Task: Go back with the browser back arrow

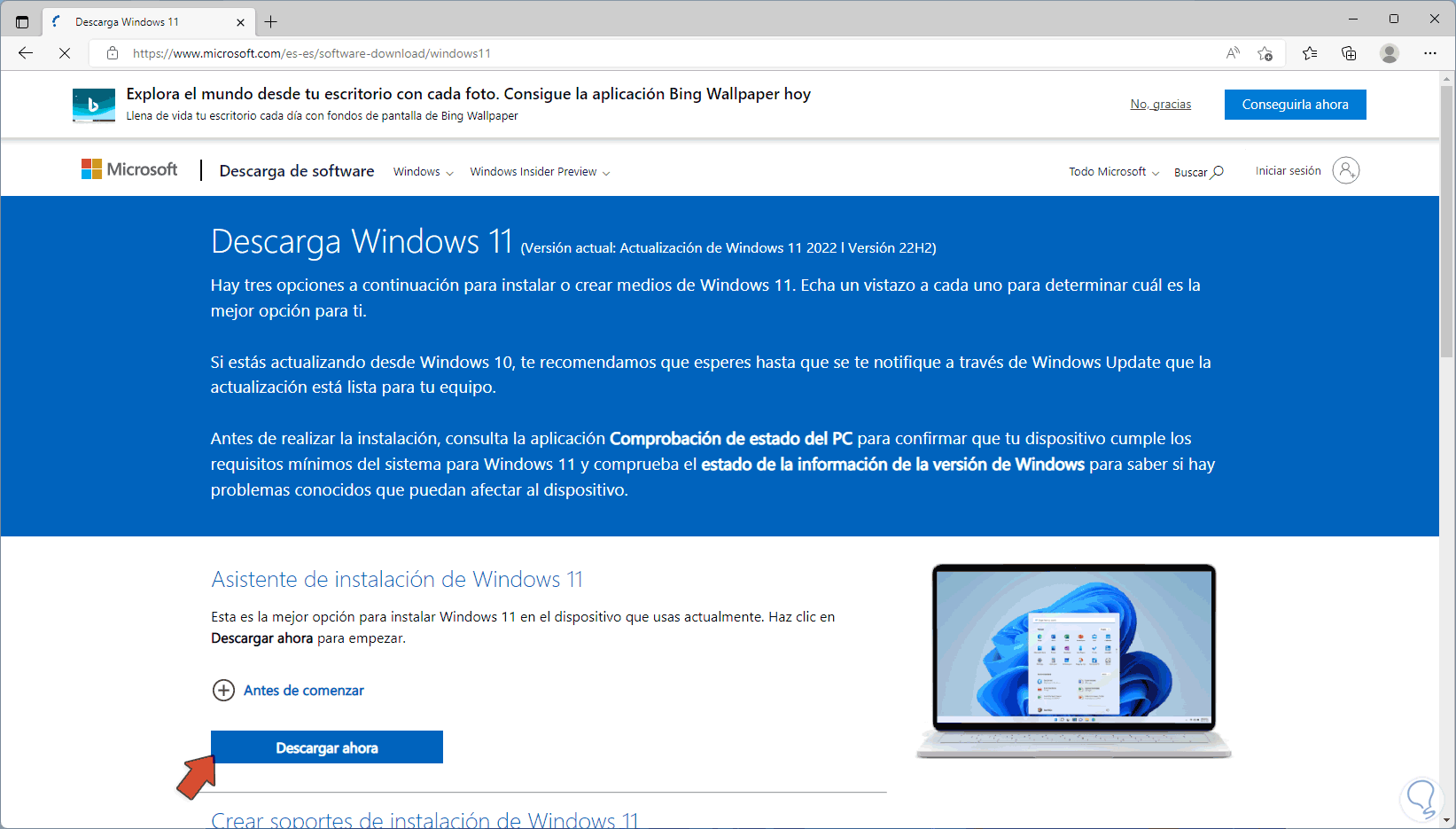Action: pyautogui.click(x=26, y=53)
